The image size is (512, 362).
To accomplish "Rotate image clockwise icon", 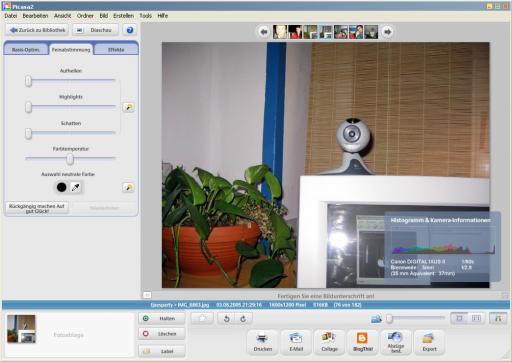I will click(243, 319).
